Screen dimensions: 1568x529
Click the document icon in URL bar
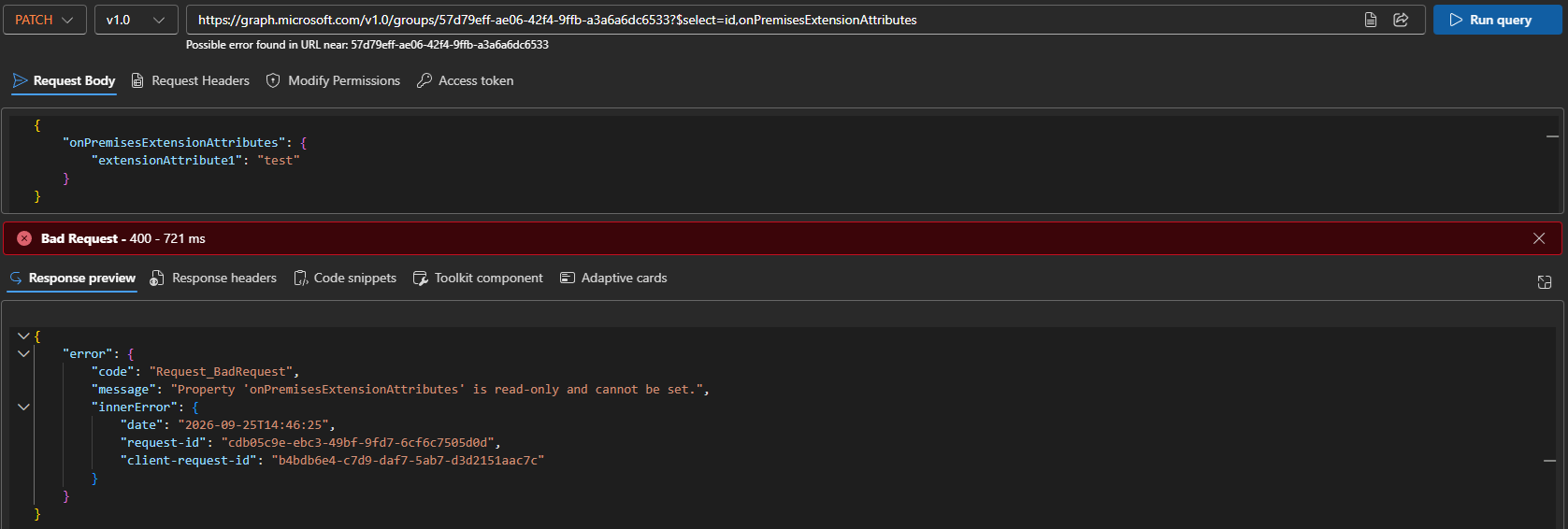[1371, 20]
